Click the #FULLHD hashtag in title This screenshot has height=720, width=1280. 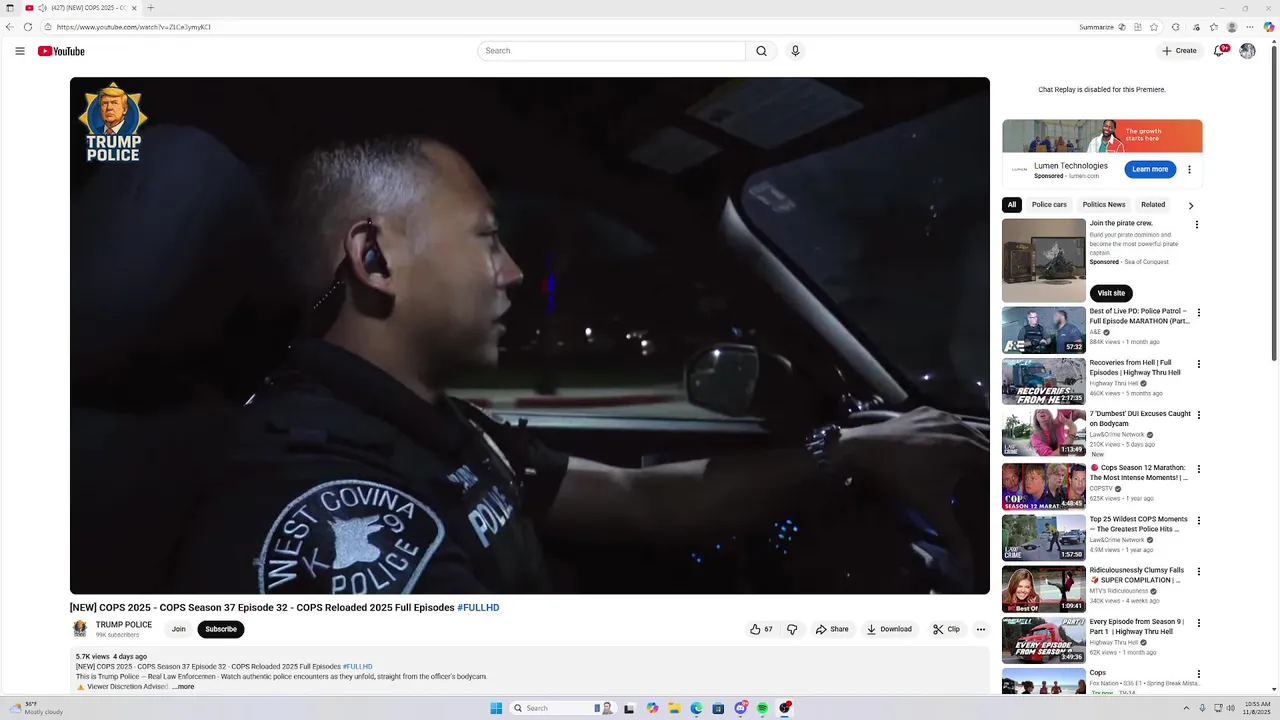tap(478, 608)
